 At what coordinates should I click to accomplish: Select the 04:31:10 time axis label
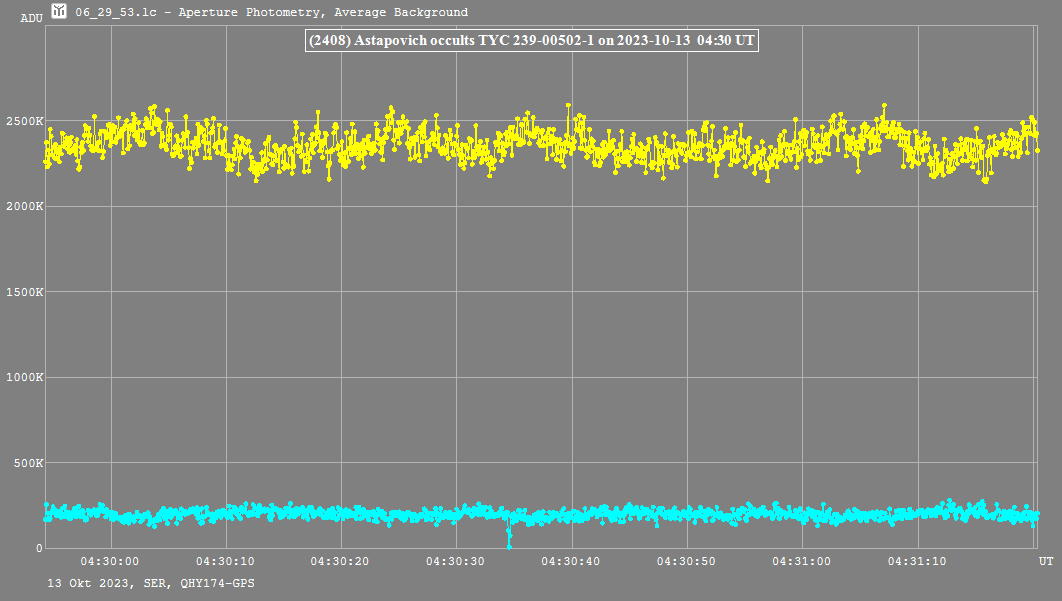(x=916, y=562)
